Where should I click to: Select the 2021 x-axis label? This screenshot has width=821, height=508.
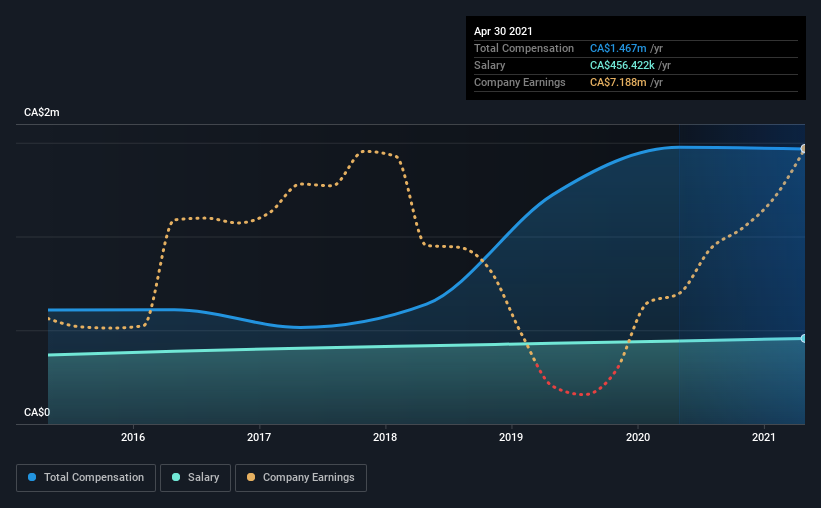[x=763, y=437]
